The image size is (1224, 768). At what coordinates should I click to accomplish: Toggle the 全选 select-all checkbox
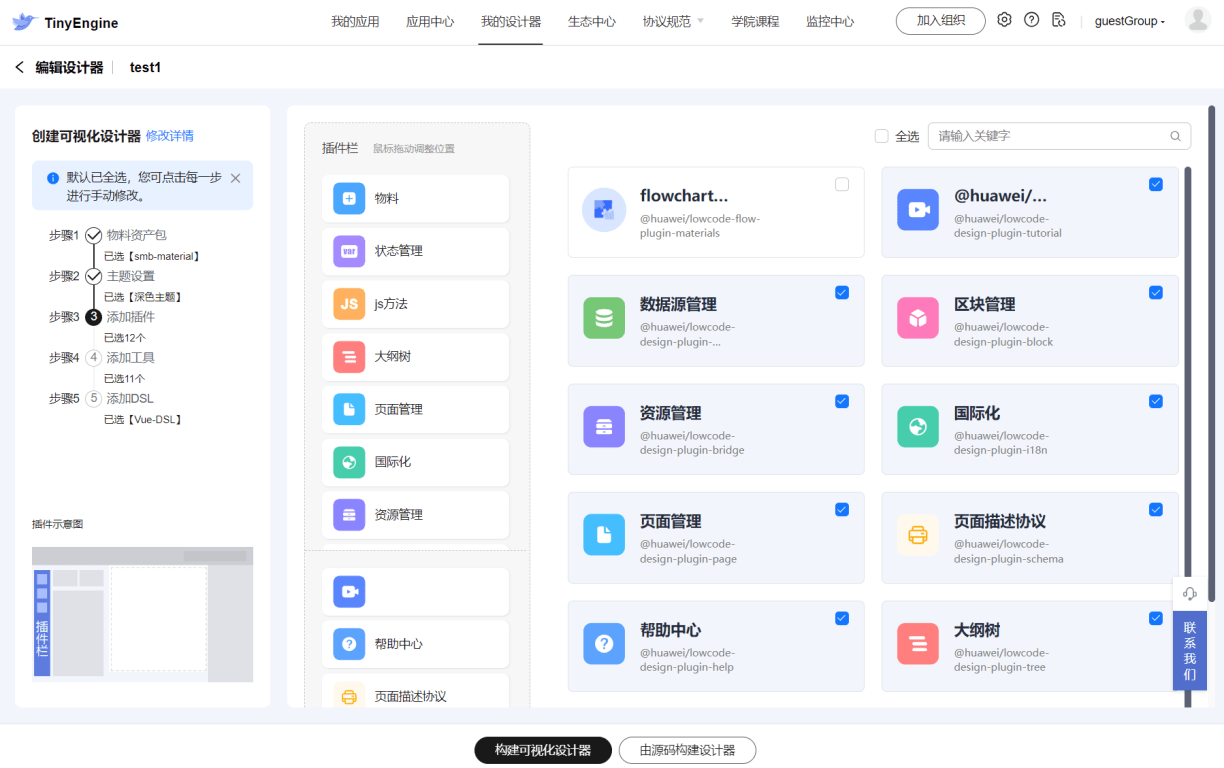click(x=881, y=136)
